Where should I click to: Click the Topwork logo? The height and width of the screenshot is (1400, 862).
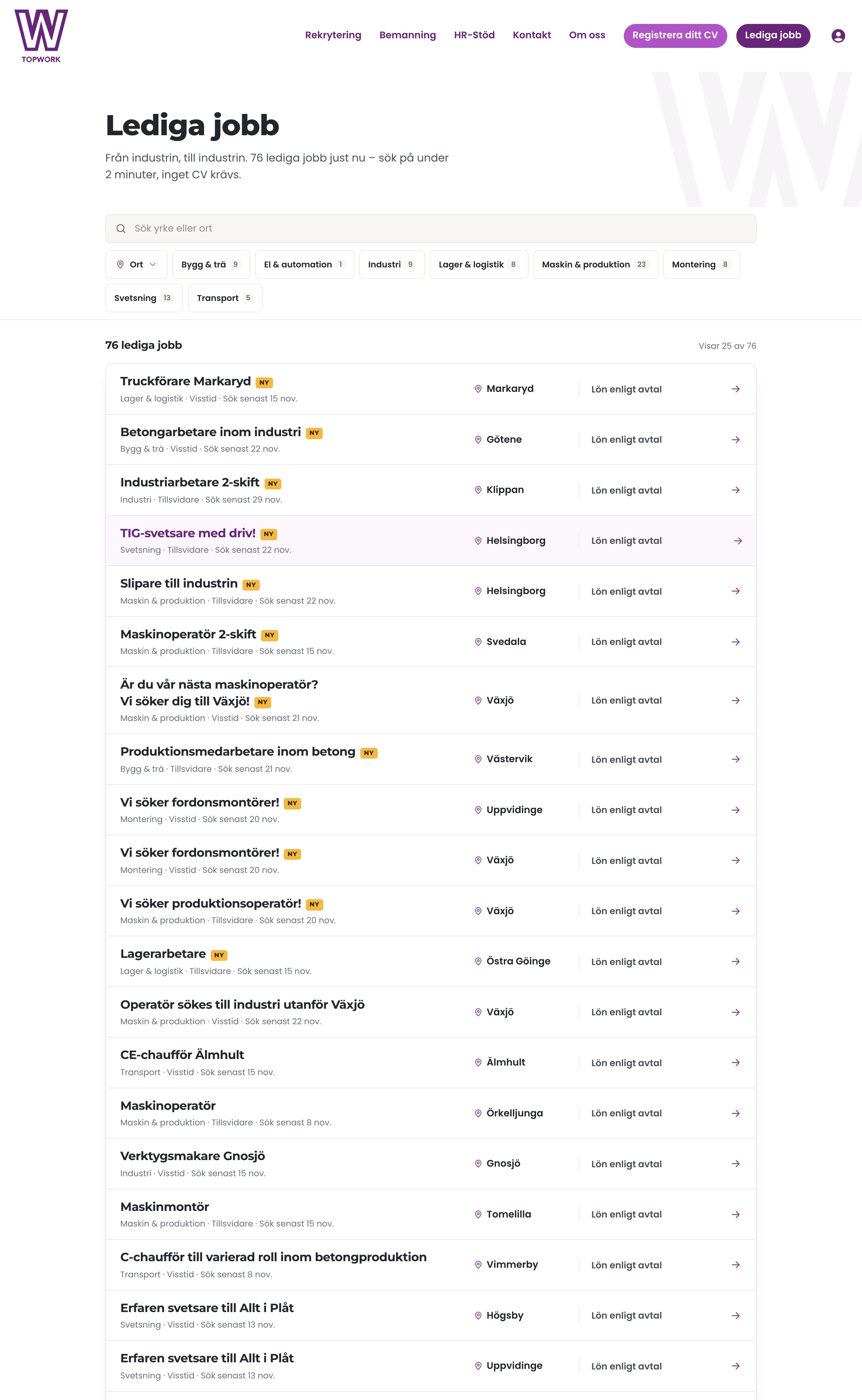point(41,36)
